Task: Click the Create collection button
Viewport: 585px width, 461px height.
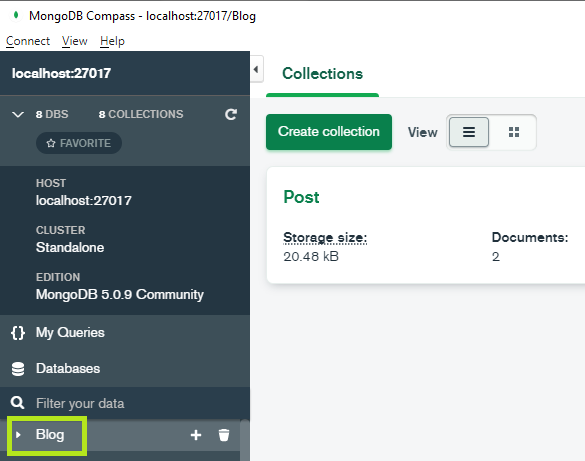Action: coord(329,132)
